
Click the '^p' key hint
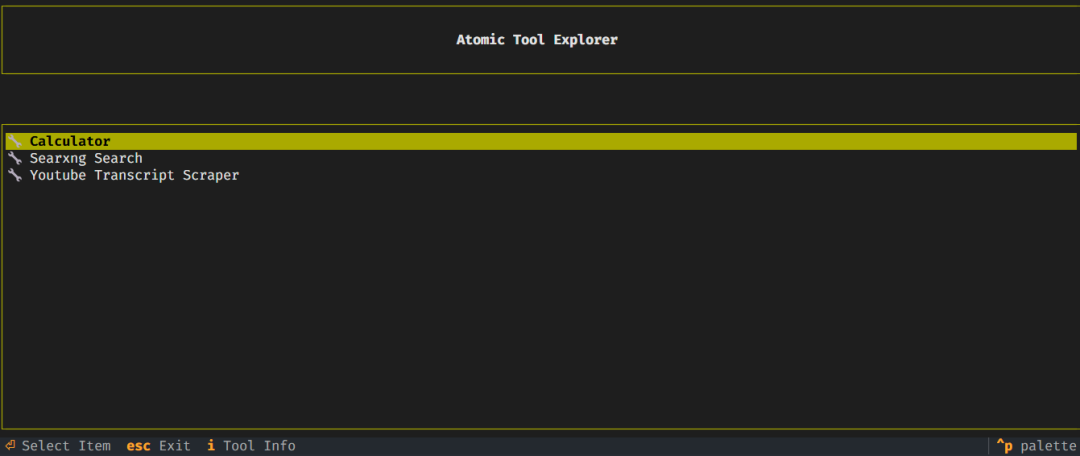(x=1004, y=446)
